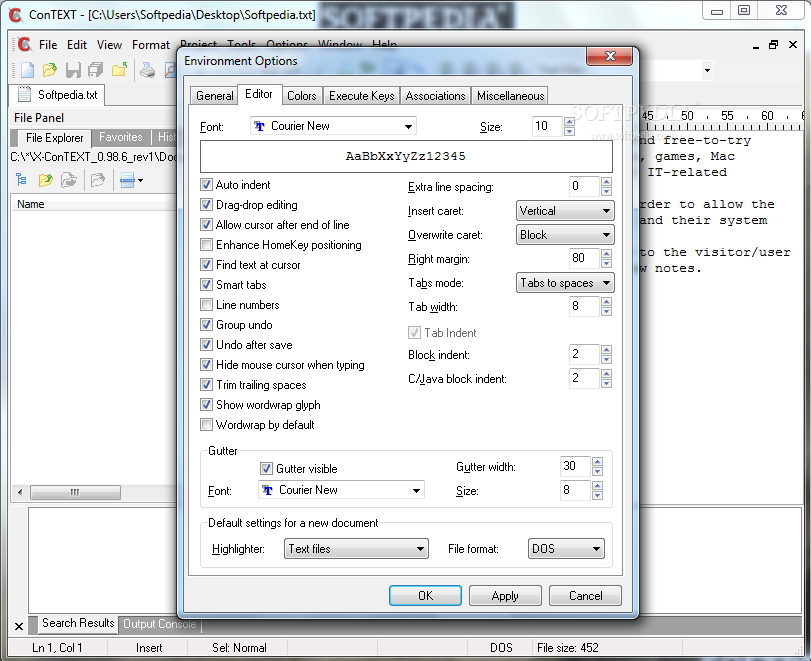
Task: Open Insert caret dropdown
Action: point(565,211)
